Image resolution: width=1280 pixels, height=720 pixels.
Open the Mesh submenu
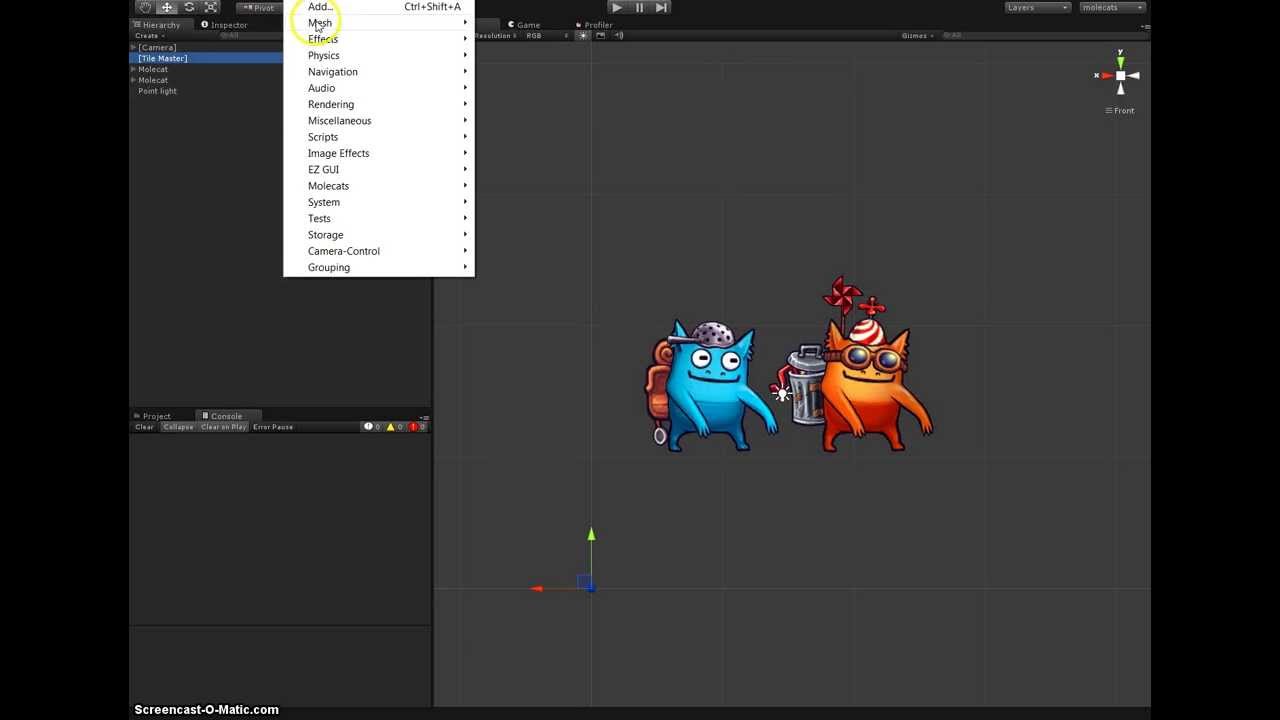coord(378,22)
